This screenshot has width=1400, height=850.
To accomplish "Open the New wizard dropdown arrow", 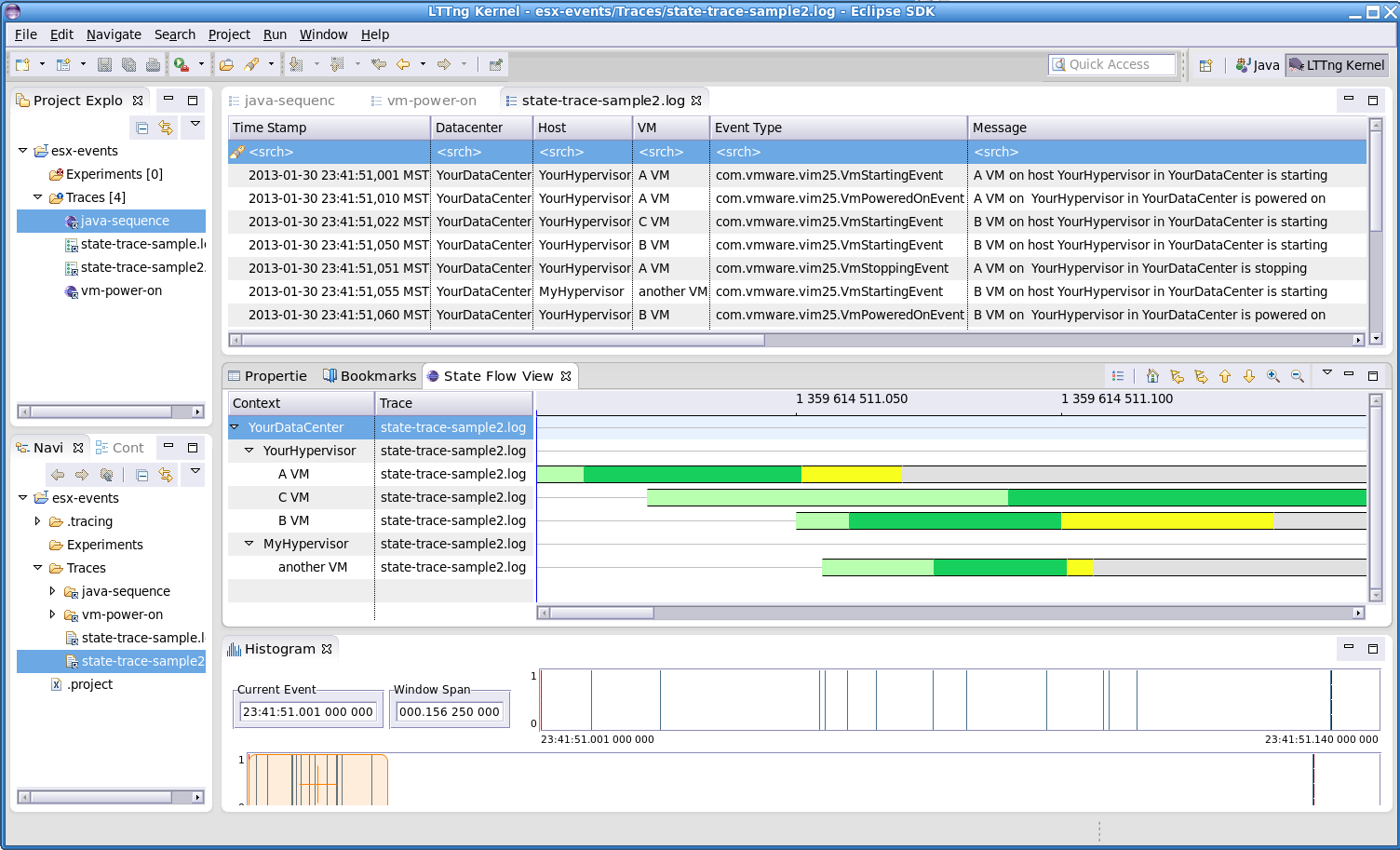I will tap(42, 64).
